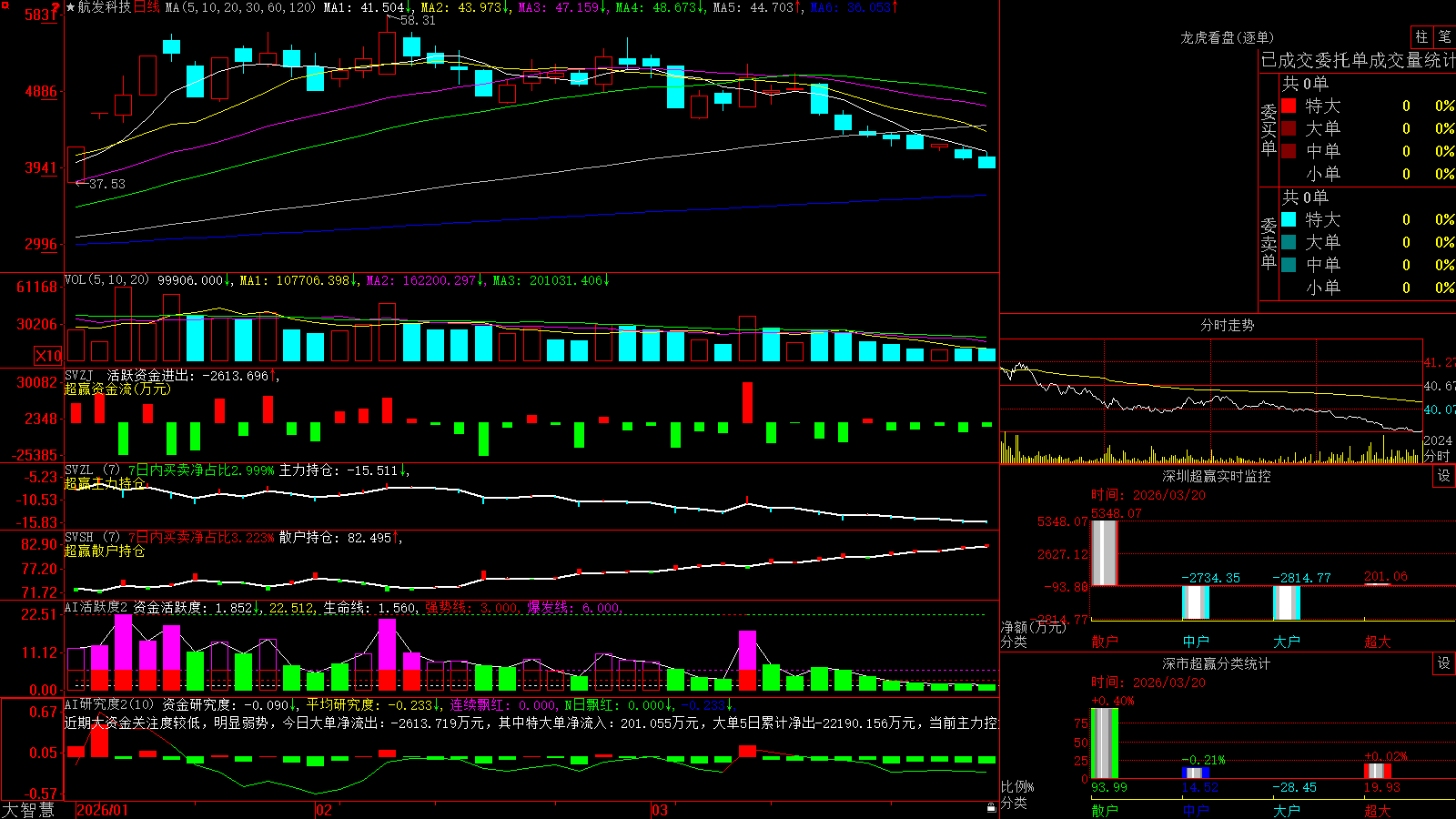The height and width of the screenshot is (819, 1456).
Task: Switch to 柱 bar display mode
Action: [x=1421, y=36]
